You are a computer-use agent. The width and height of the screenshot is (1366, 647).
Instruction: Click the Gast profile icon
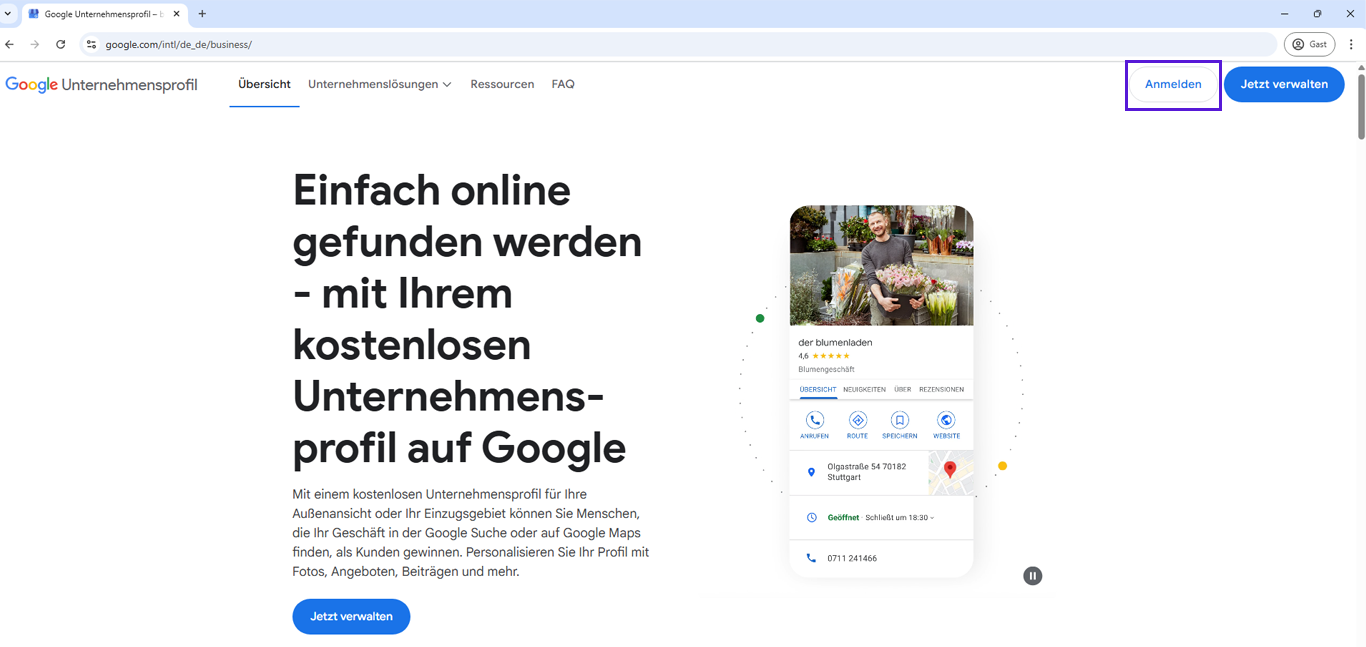pos(1309,44)
